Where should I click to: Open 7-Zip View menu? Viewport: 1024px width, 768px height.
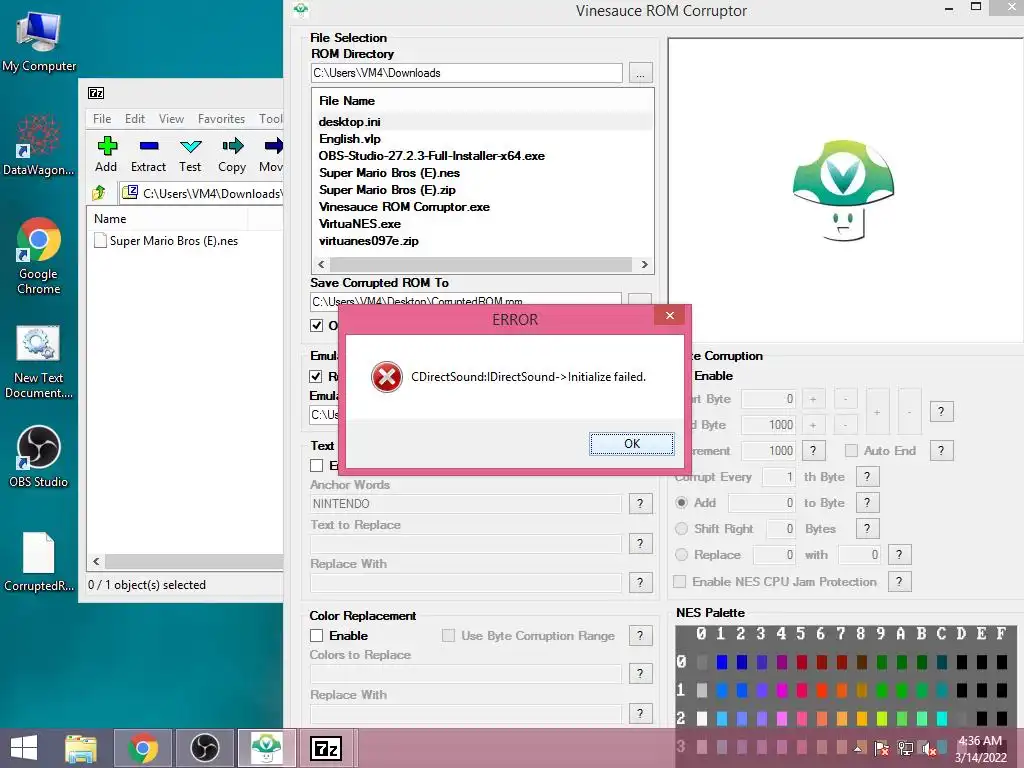(x=171, y=119)
